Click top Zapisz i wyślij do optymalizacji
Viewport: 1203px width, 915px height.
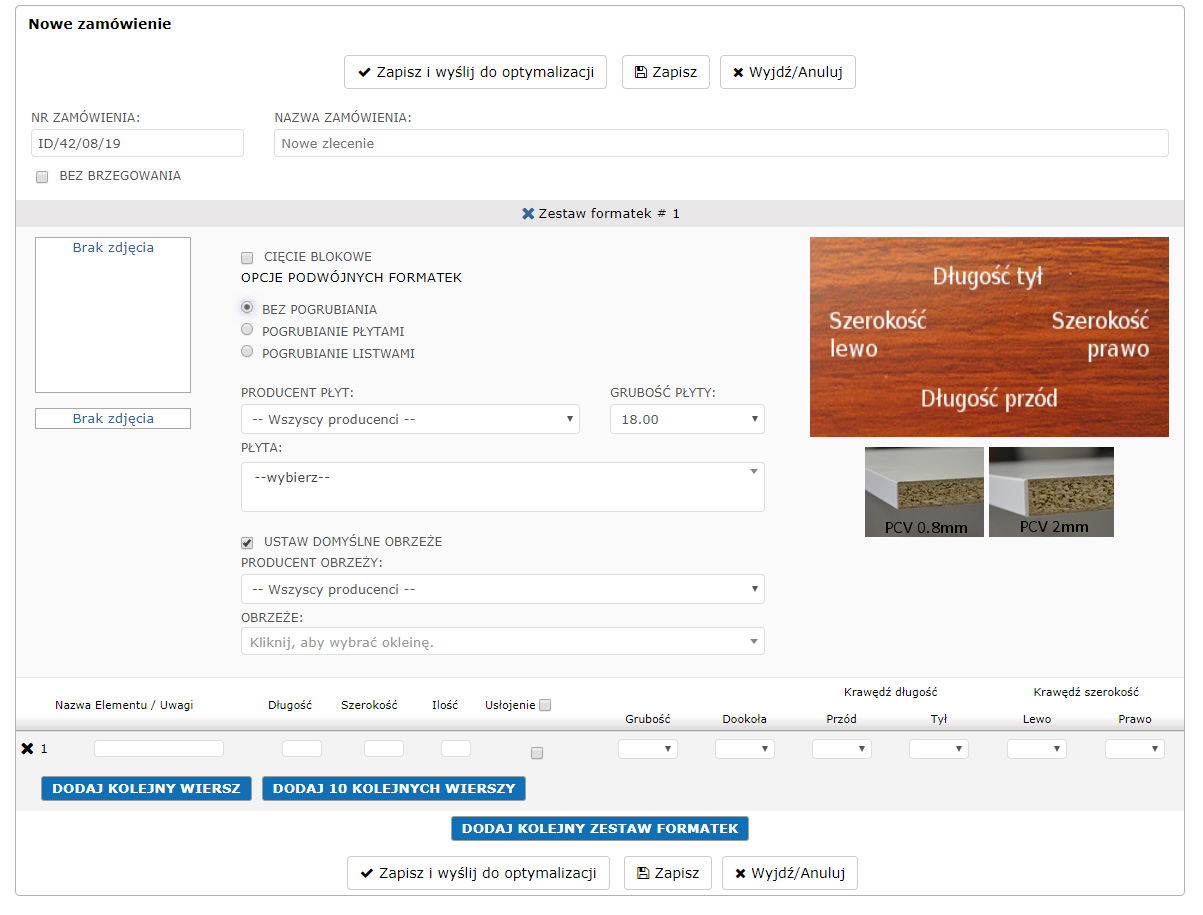click(475, 72)
